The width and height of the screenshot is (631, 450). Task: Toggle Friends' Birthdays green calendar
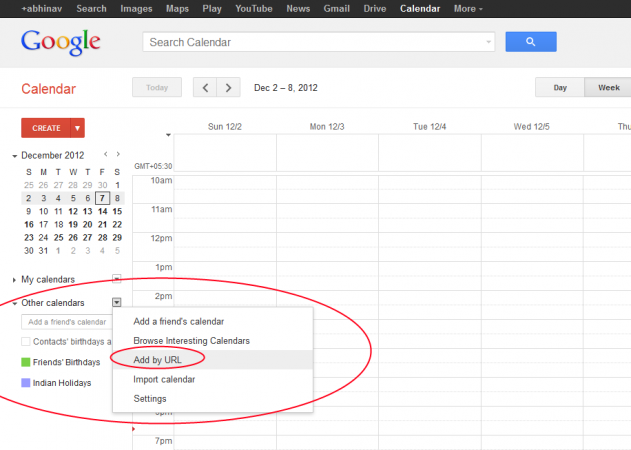pyautogui.click(x=25, y=362)
